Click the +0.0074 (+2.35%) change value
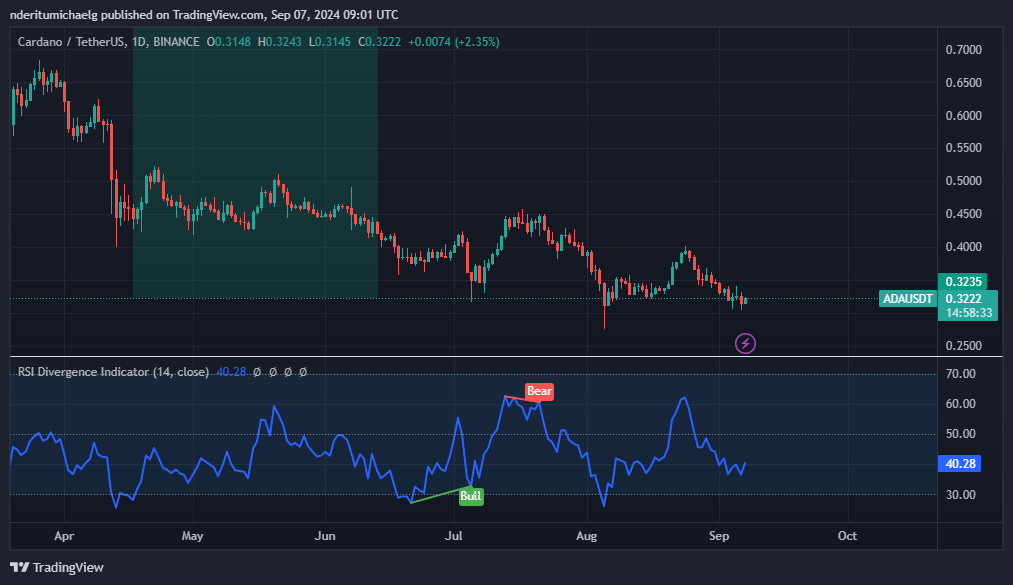This screenshot has height=585, width=1013. pos(453,42)
